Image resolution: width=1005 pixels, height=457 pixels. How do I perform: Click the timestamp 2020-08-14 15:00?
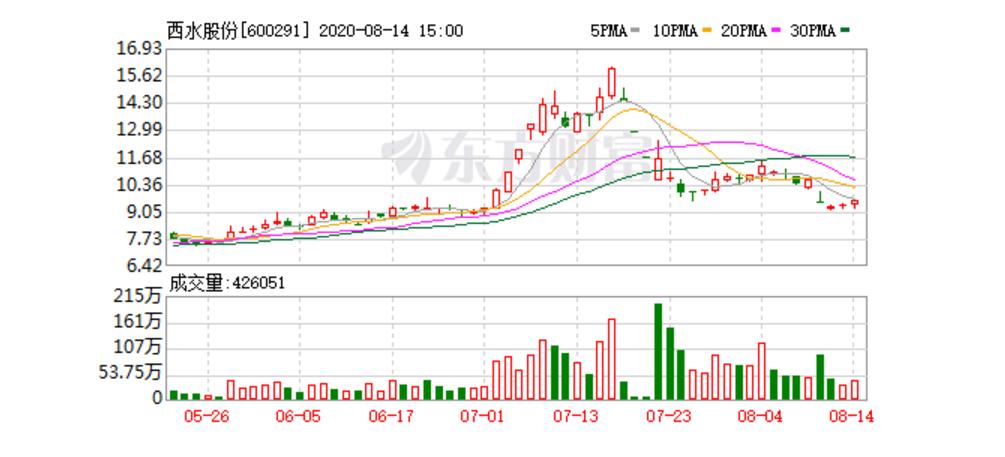(x=390, y=31)
